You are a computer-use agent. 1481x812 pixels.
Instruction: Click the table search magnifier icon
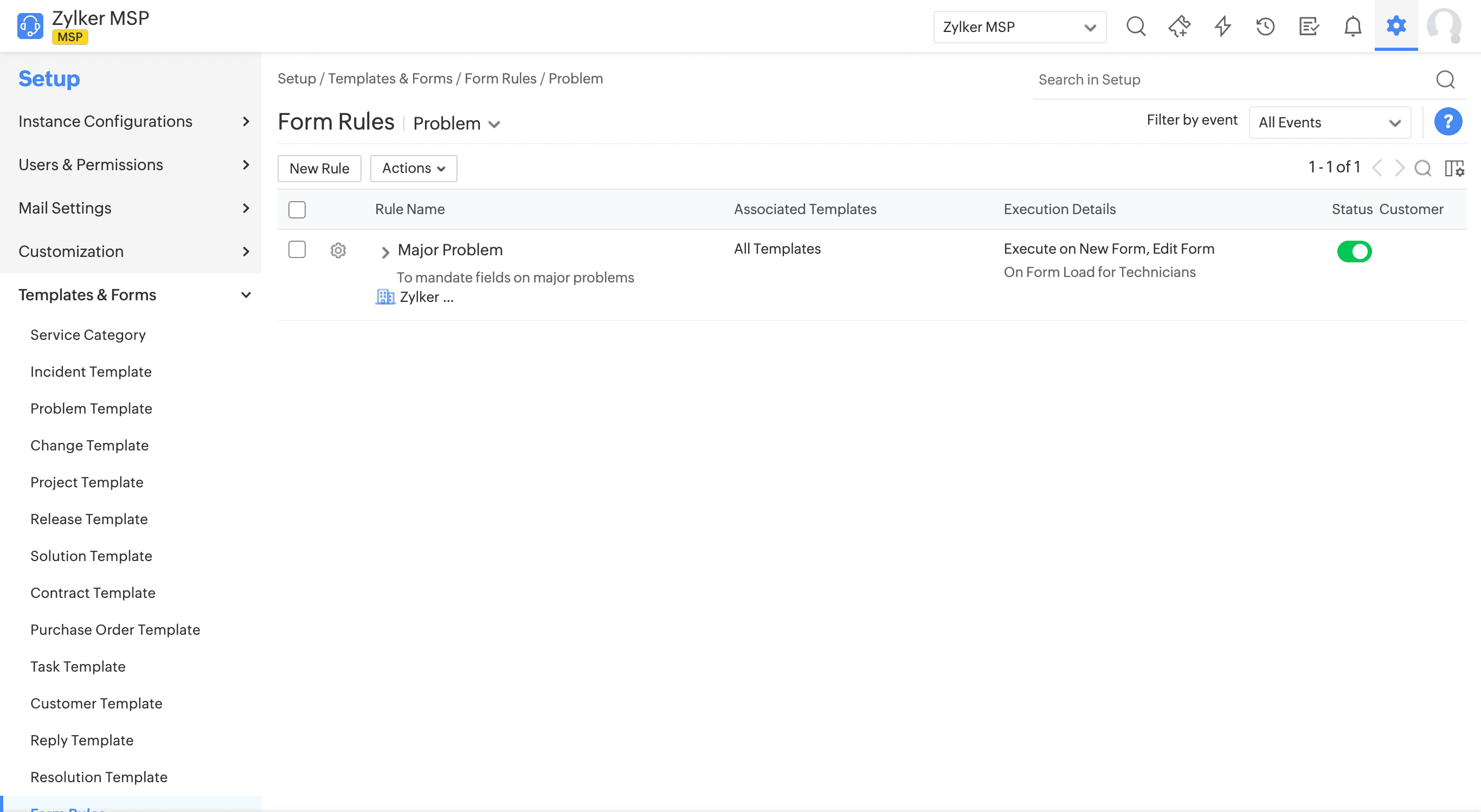1423,168
